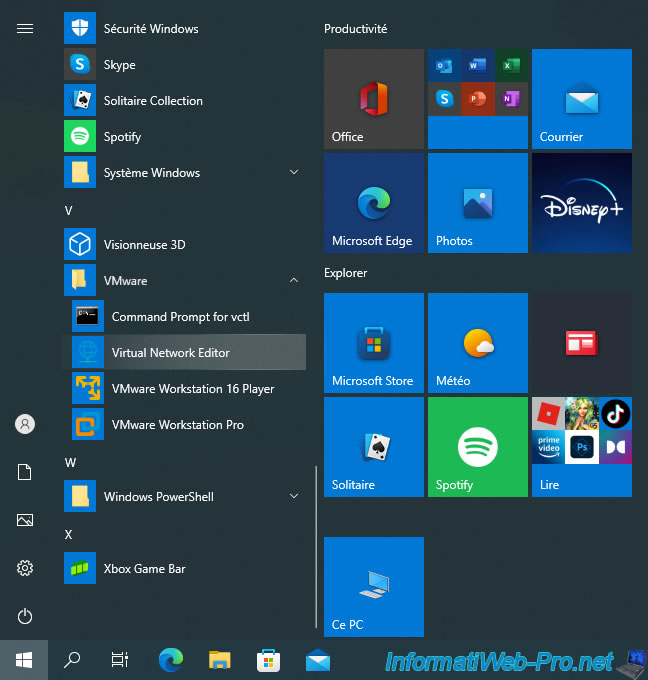This screenshot has width=648, height=680.
Task: Open Command Prompt for vctl
Action: (180, 317)
